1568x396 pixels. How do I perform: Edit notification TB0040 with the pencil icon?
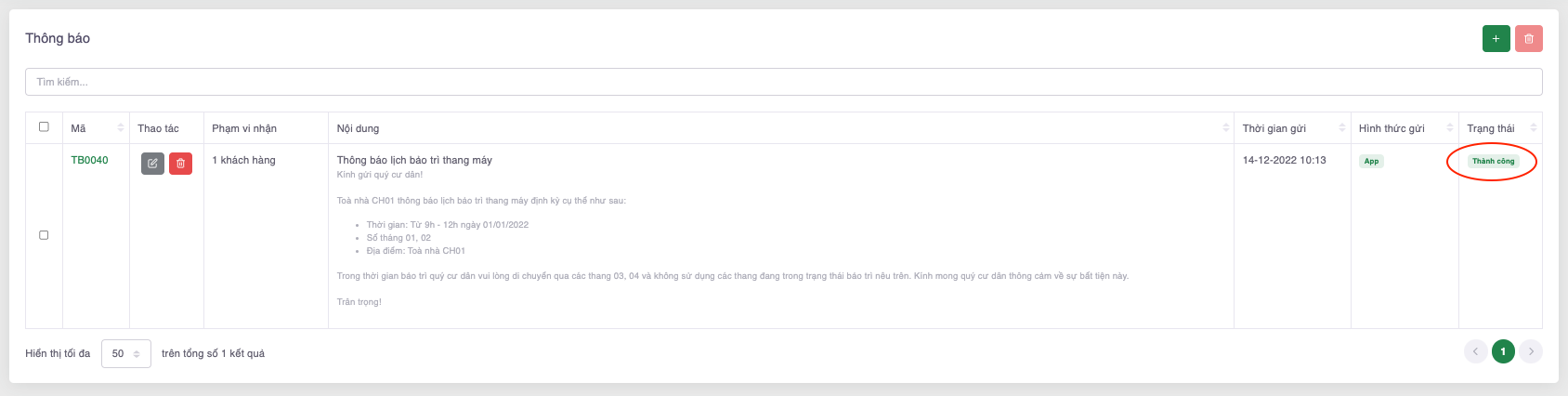tap(152, 164)
